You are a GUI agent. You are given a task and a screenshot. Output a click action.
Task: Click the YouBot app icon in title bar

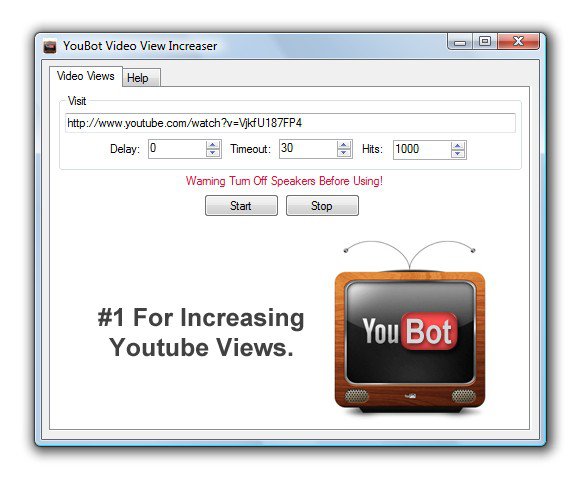[x=50, y=46]
